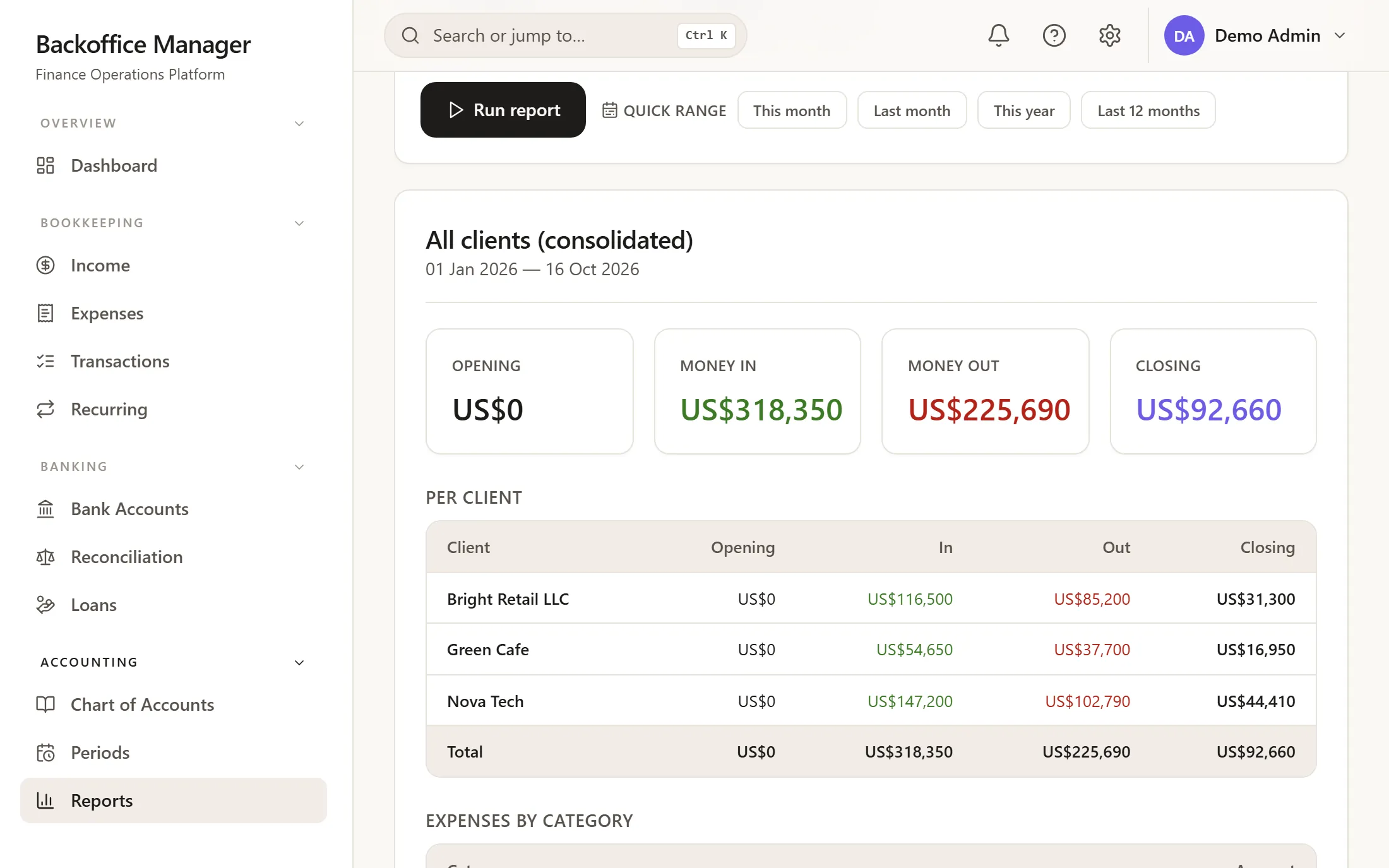Viewport: 1389px width, 868px height.
Task: Click the Closing column header
Action: click(1267, 547)
